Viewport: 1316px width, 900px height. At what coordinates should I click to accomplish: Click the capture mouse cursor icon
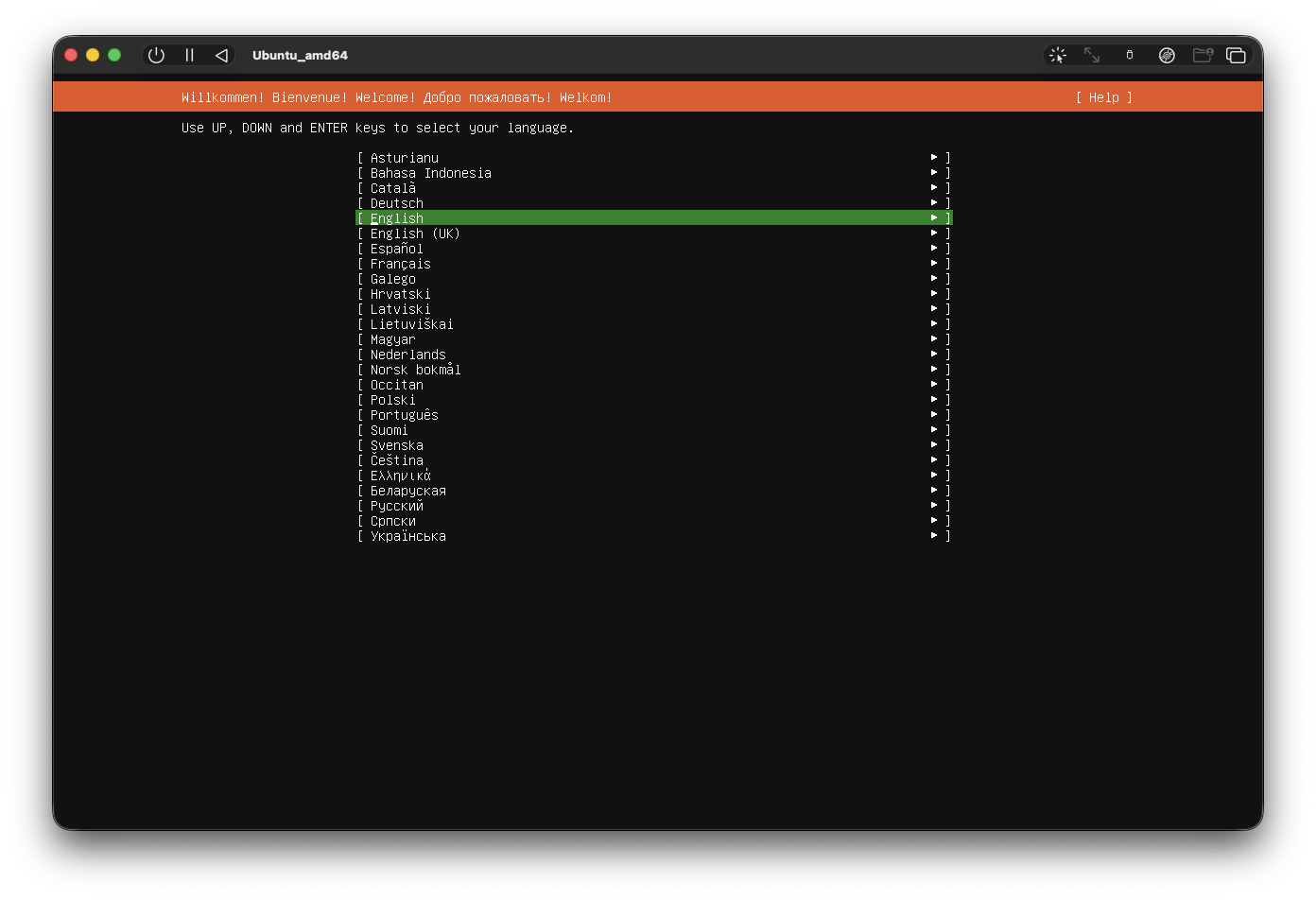coord(1058,55)
